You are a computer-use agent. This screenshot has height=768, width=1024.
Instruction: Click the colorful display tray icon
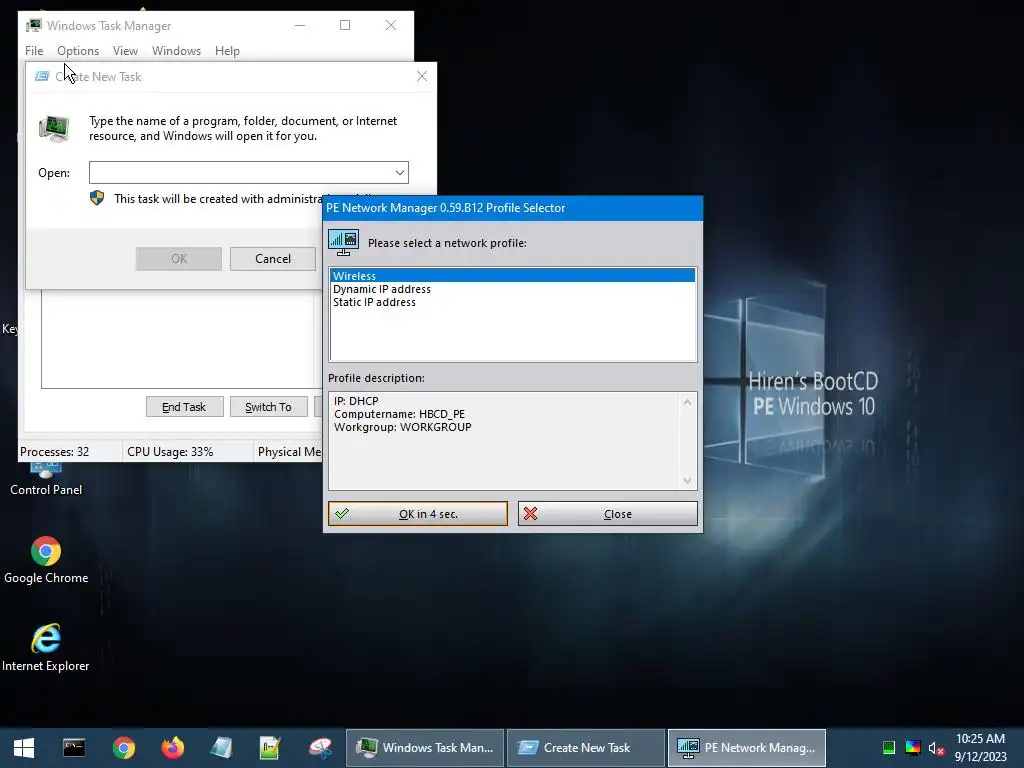[x=913, y=748]
